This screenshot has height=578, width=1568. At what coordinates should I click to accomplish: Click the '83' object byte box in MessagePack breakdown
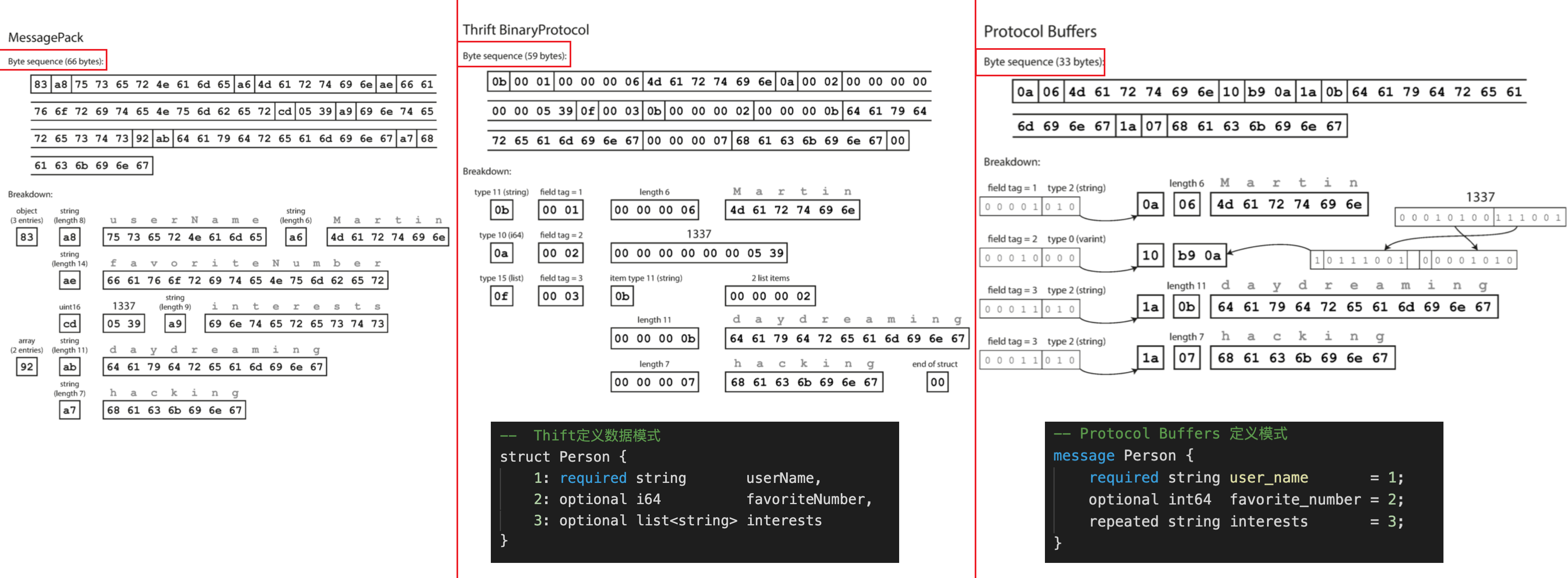[27, 237]
